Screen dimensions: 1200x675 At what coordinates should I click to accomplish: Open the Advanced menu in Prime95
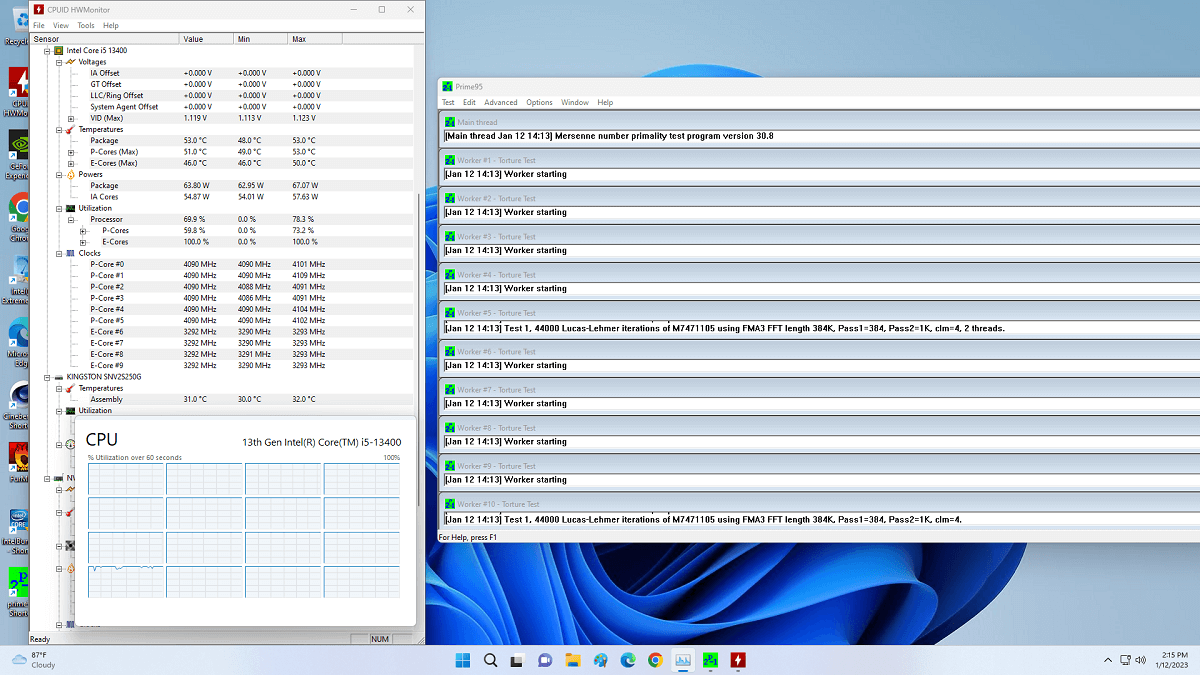(501, 102)
